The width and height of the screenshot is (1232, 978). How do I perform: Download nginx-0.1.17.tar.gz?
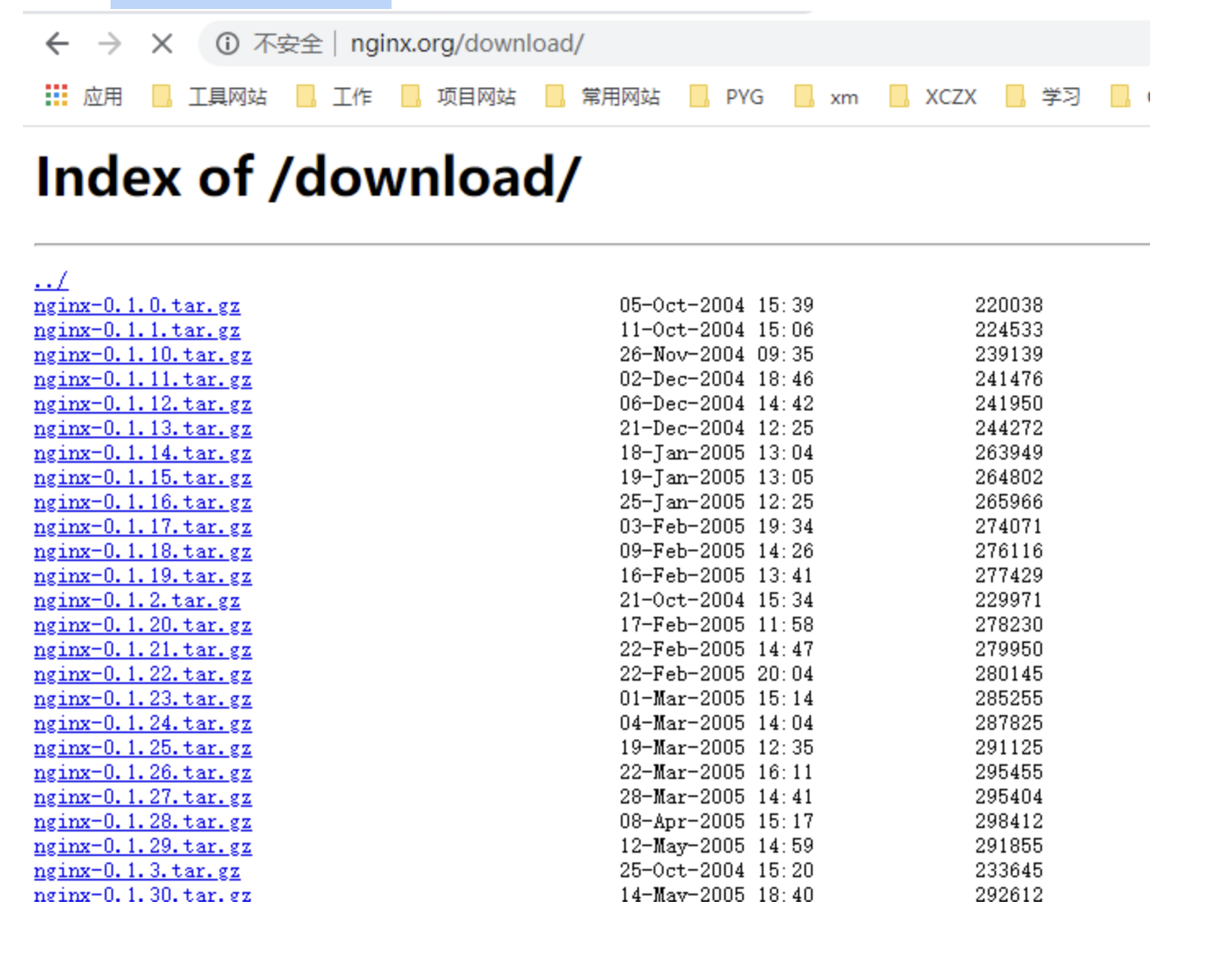pyautogui.click(x=143, y=527)
